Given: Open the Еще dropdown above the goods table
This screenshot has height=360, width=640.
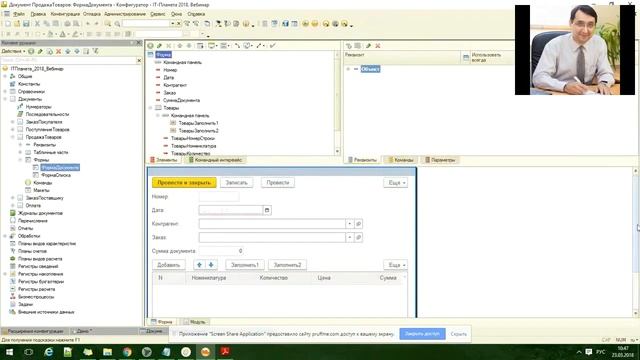Looking at the screenshot, I should 396,265.
